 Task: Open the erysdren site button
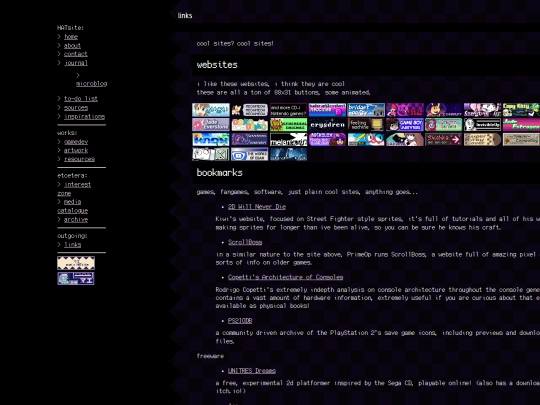pos(327,125)
